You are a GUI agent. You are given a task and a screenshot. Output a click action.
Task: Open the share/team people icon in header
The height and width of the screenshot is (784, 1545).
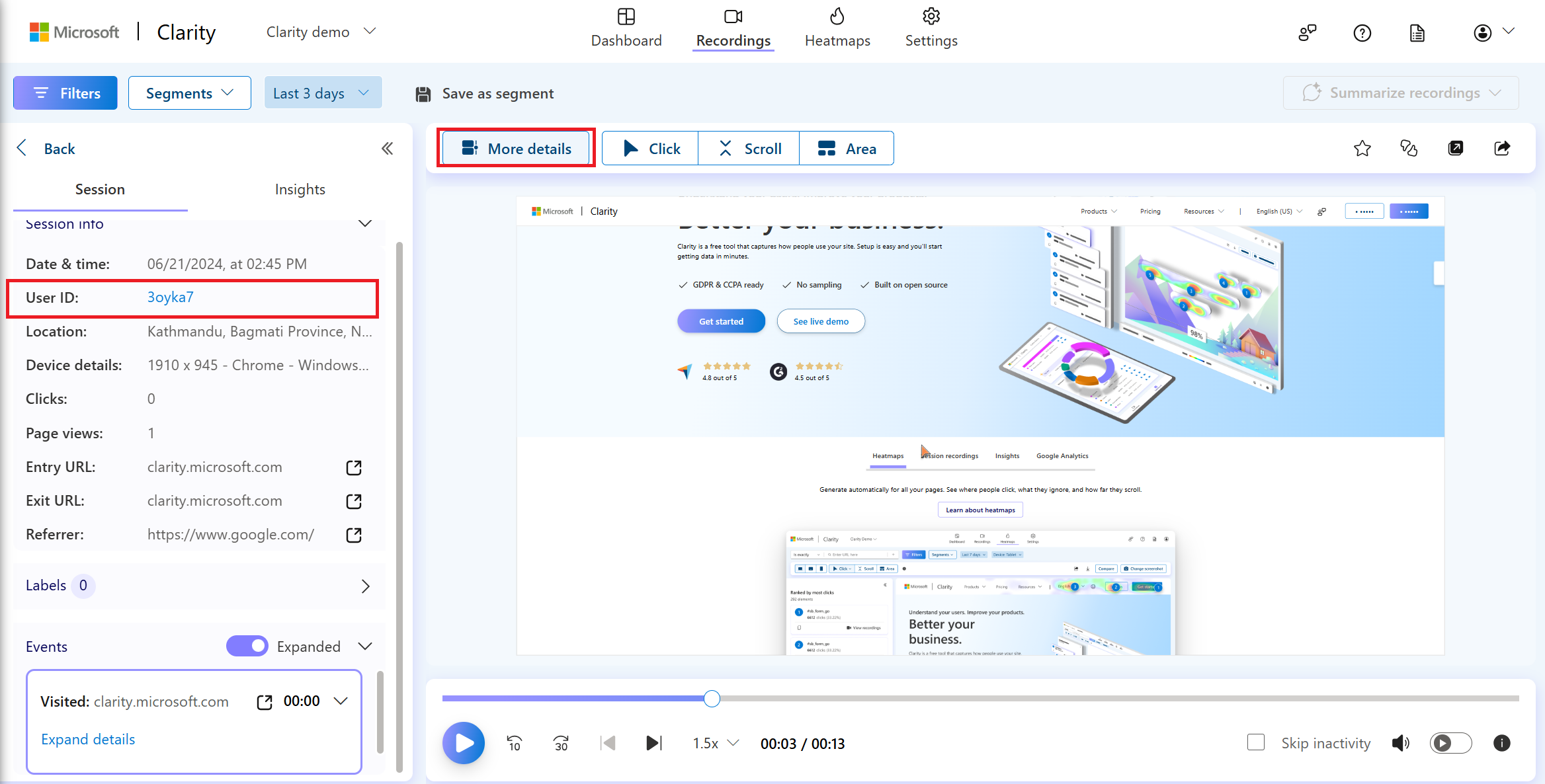[1307, 33]
